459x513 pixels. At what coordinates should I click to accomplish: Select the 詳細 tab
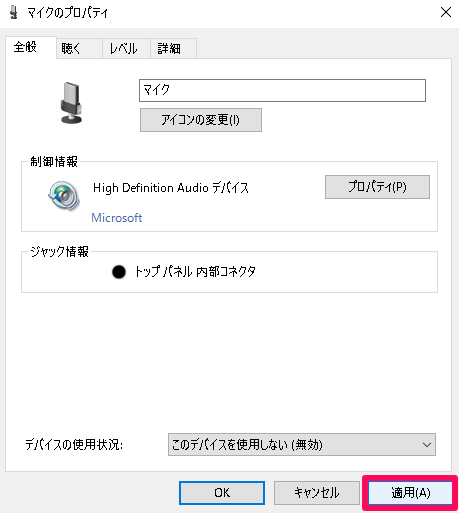(173, 49)
